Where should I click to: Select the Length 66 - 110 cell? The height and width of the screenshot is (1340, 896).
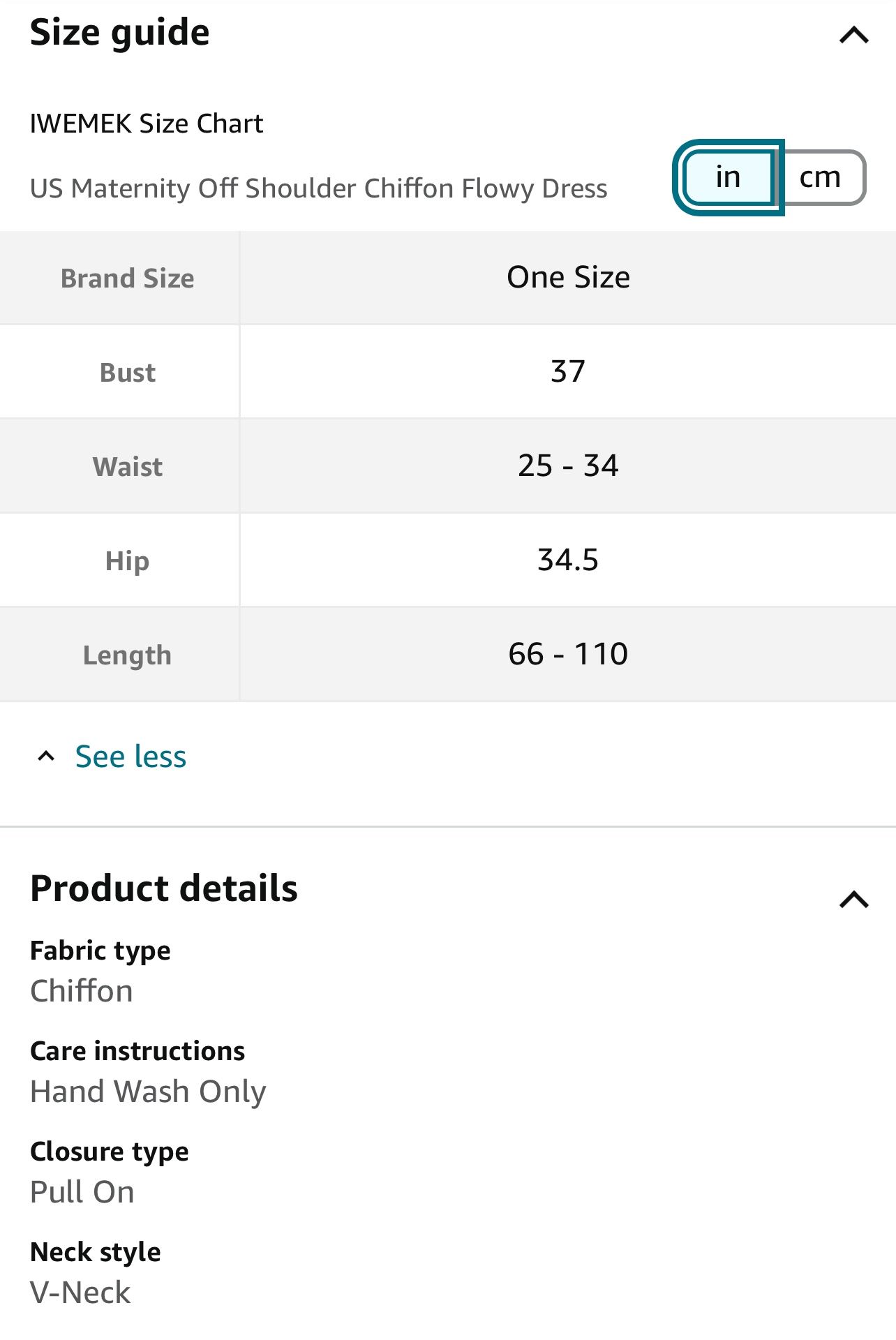[568, 654]
